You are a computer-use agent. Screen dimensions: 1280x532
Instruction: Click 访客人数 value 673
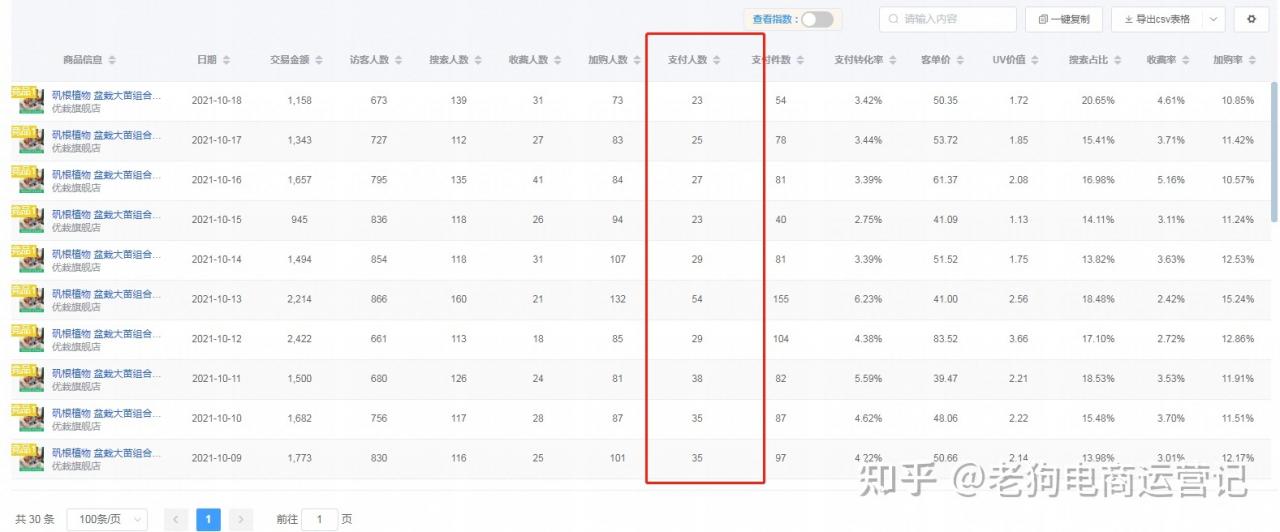pyautogui.click(x=378, y=101)
